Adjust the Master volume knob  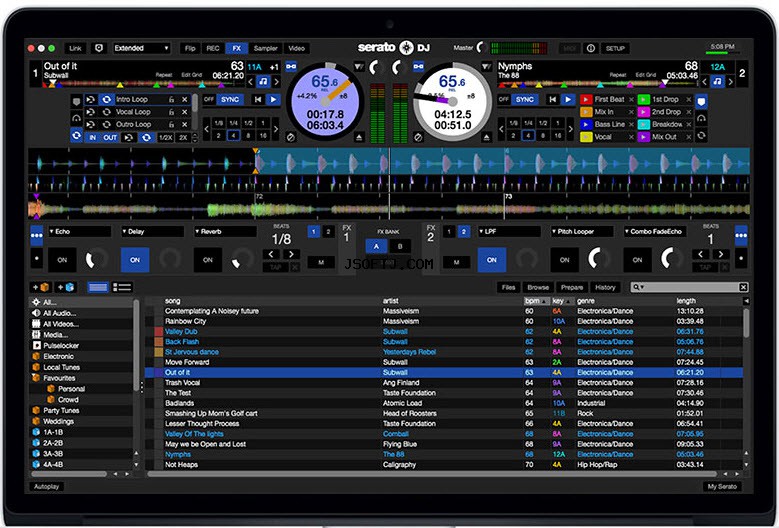[481, 48]
